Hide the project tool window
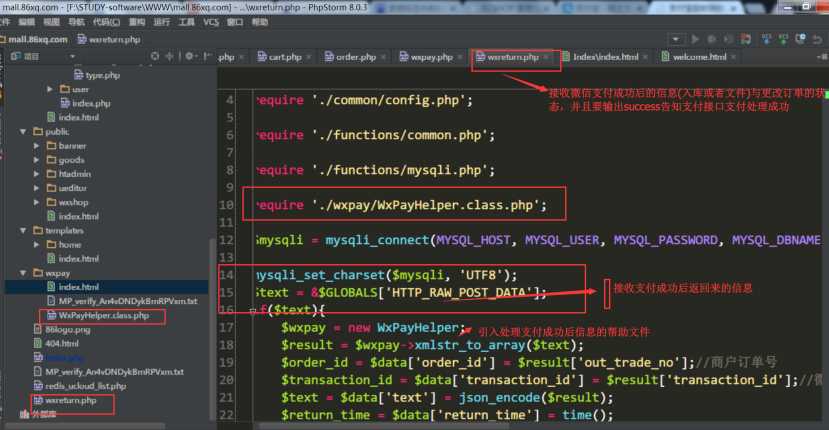Screen dimensions: 829x430 point(208,56)
